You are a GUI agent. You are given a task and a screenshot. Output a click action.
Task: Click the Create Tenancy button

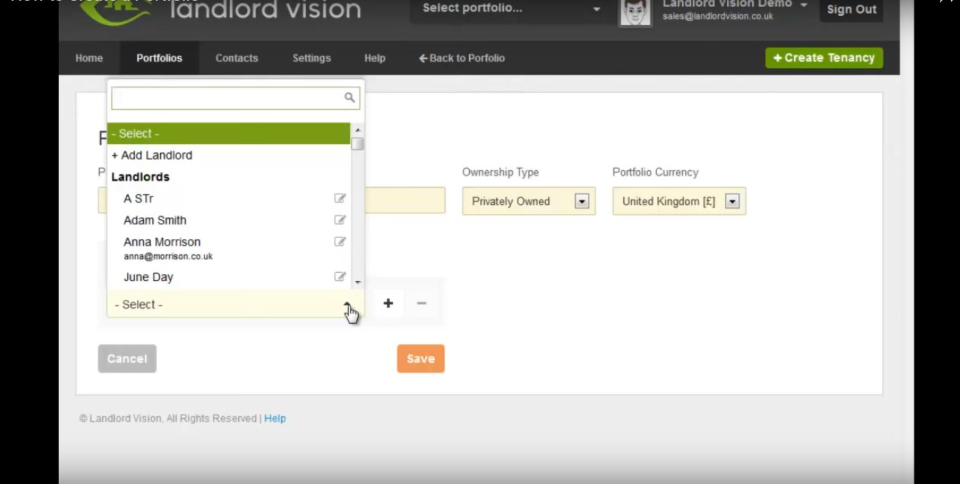coord(824,58)
